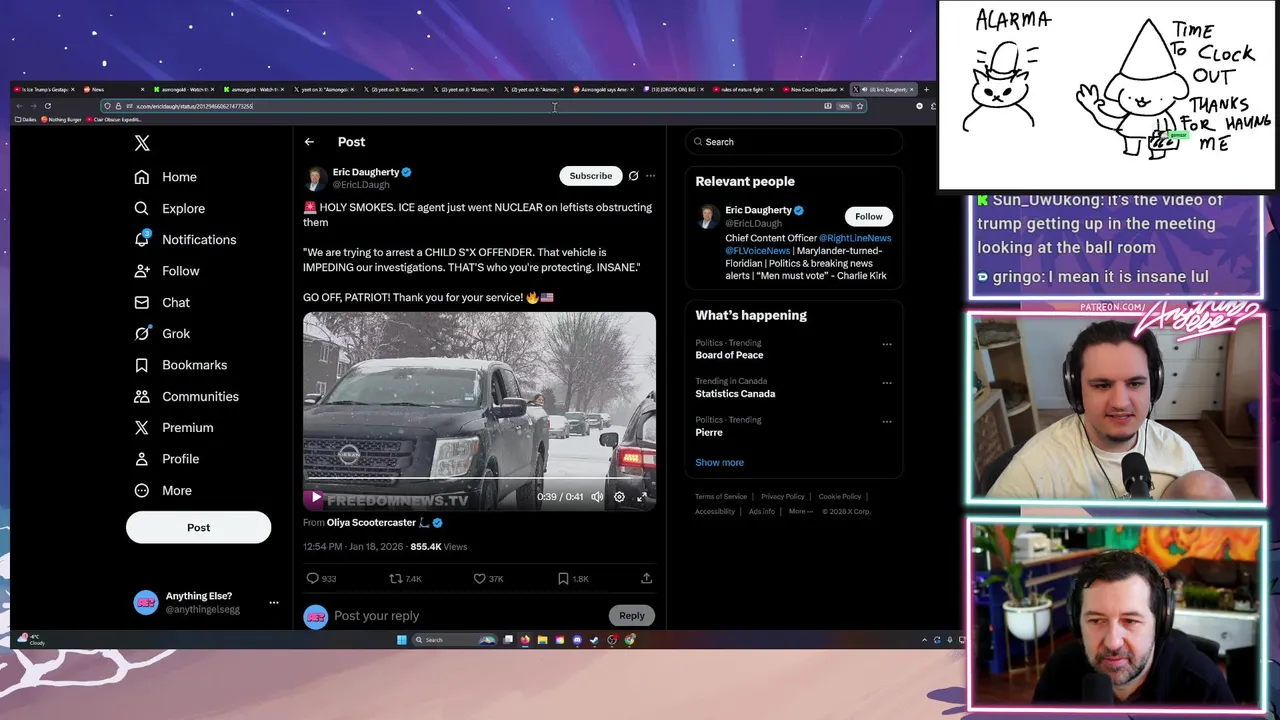Open the Board of Peace trend
Image resolution: width=1280 pixels, height=720 pixels.
(729, 355)
